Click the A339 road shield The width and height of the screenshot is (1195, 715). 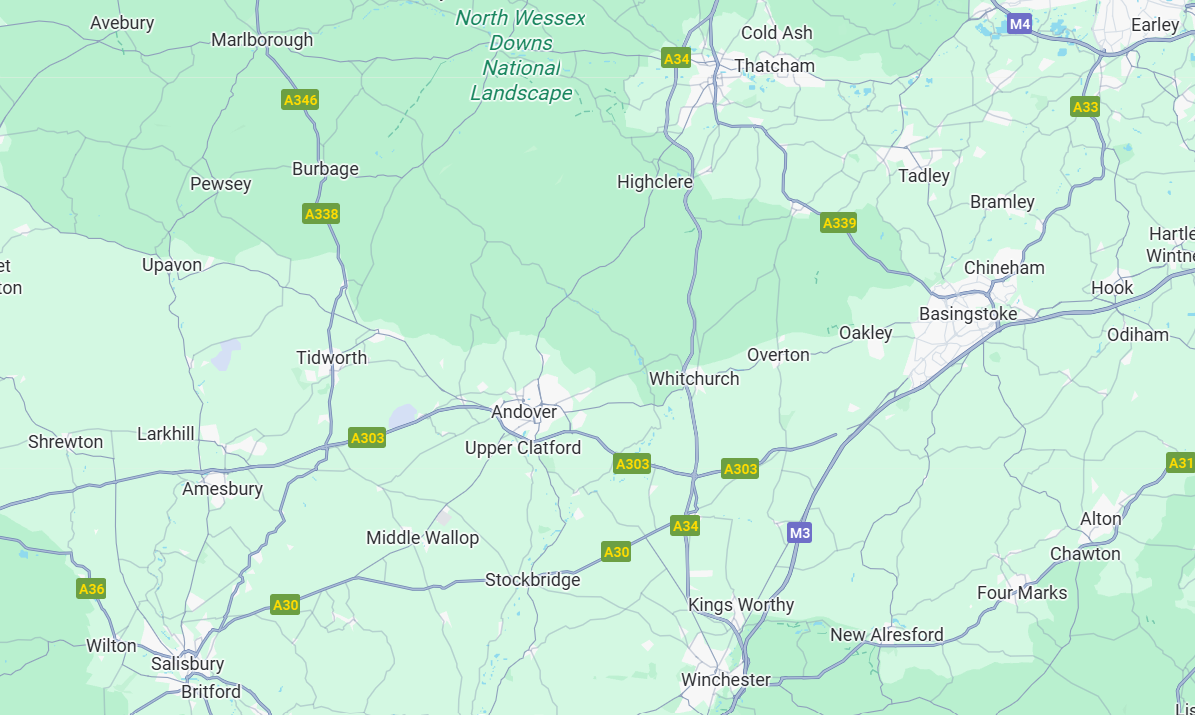tap(839, 223)
